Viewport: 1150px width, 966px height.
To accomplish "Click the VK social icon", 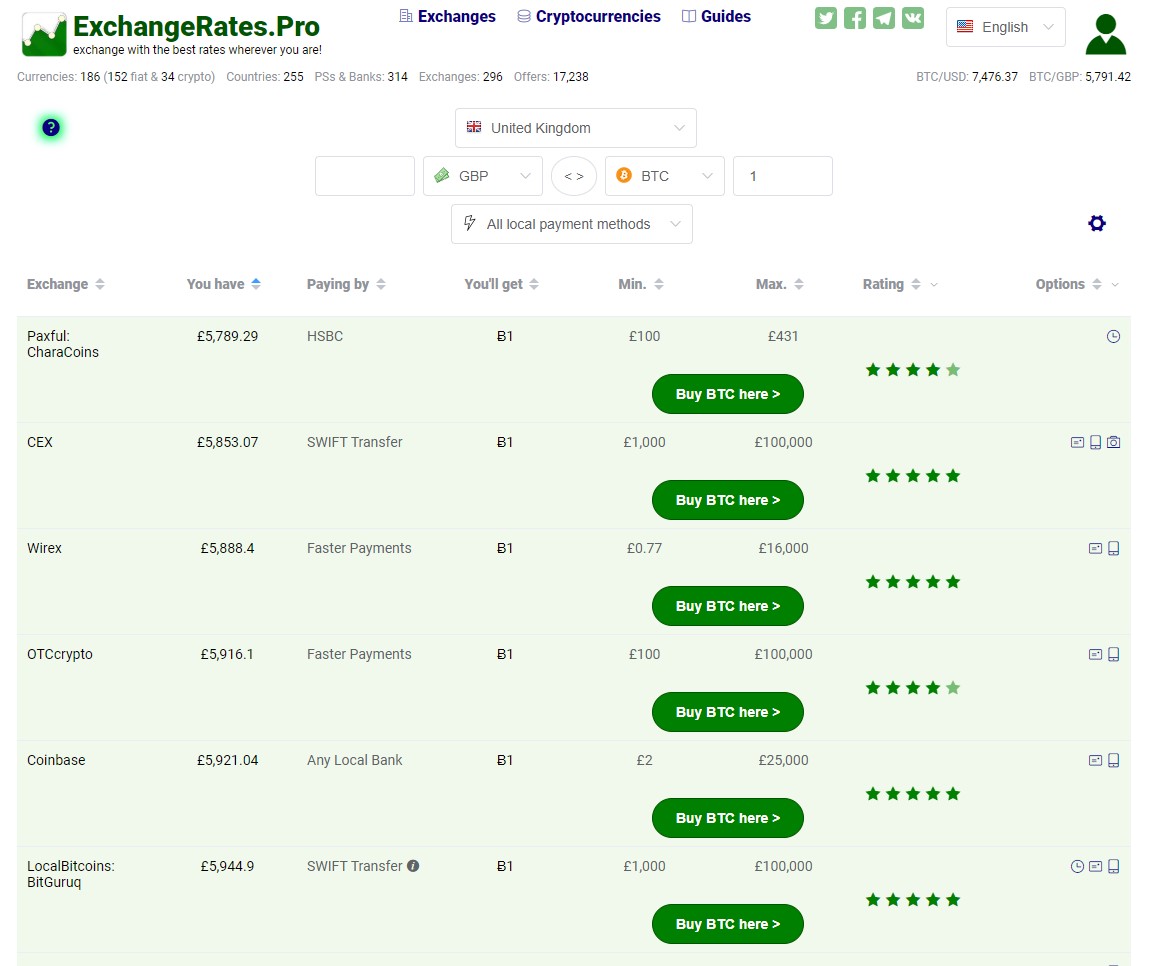I will (913, 18).
